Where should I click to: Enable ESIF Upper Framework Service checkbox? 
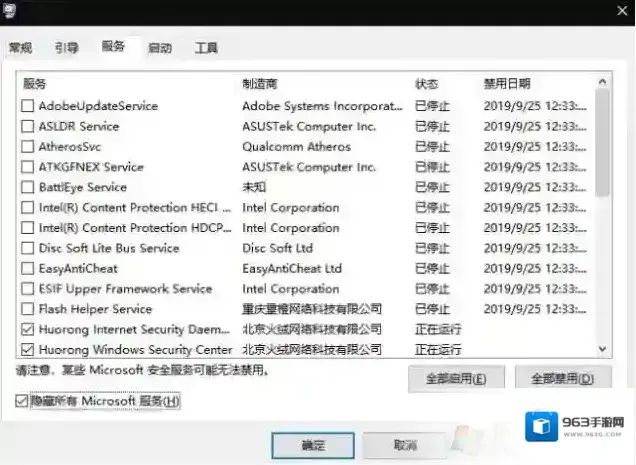(28, 288)
